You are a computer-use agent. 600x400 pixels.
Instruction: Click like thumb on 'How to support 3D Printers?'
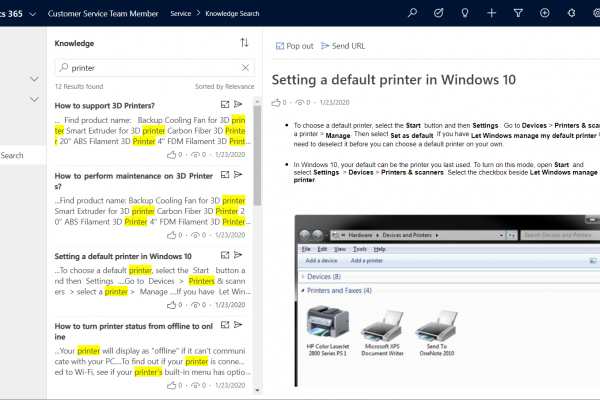pyautogui.click(x=171, y=155)
